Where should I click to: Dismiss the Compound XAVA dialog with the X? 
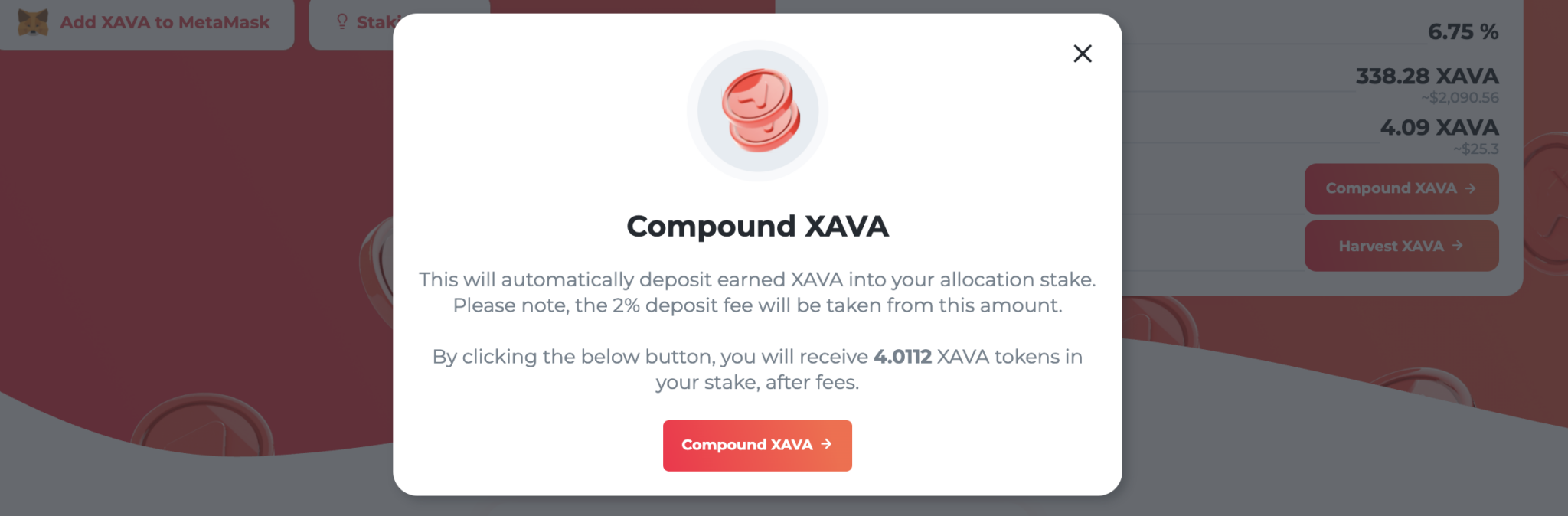click(1082, 54)
